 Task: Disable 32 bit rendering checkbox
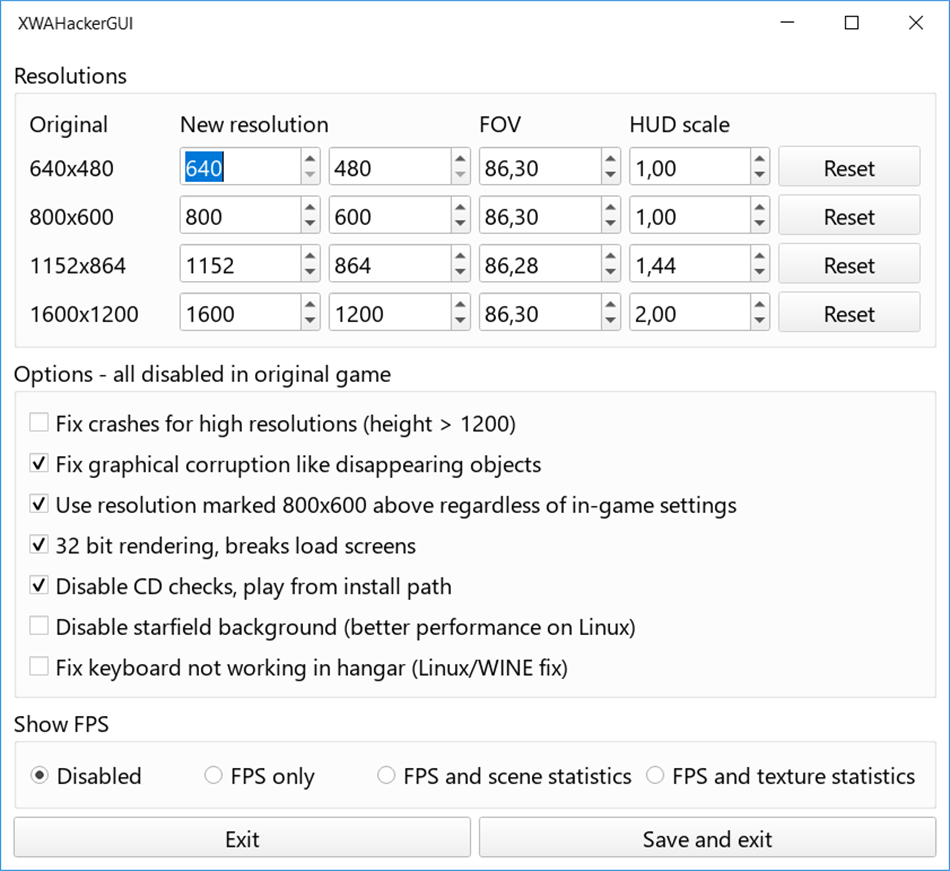click(x=39, y=545)
